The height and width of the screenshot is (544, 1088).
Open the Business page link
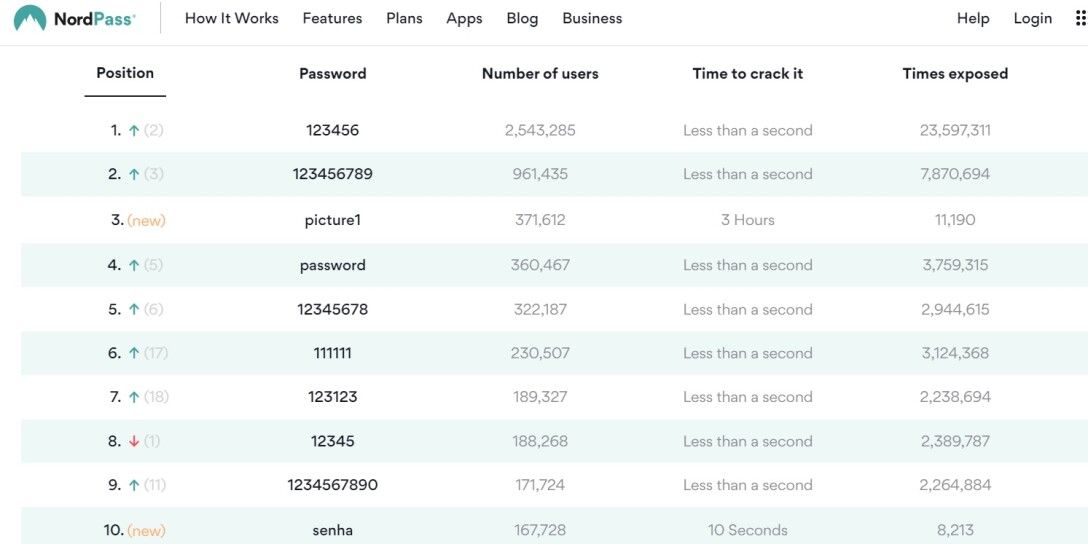pyautogui.click(x=592, y=18)
